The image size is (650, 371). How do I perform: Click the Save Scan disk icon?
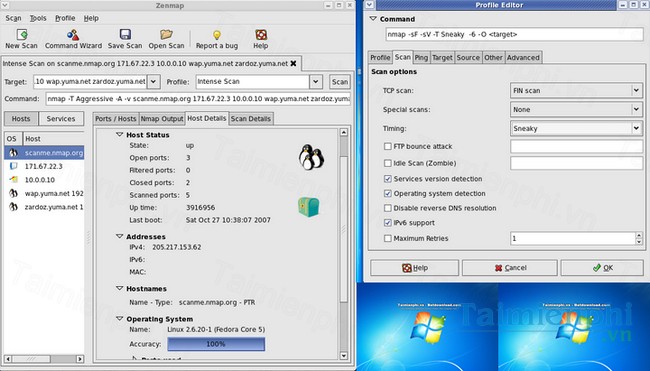coord(125,34)
